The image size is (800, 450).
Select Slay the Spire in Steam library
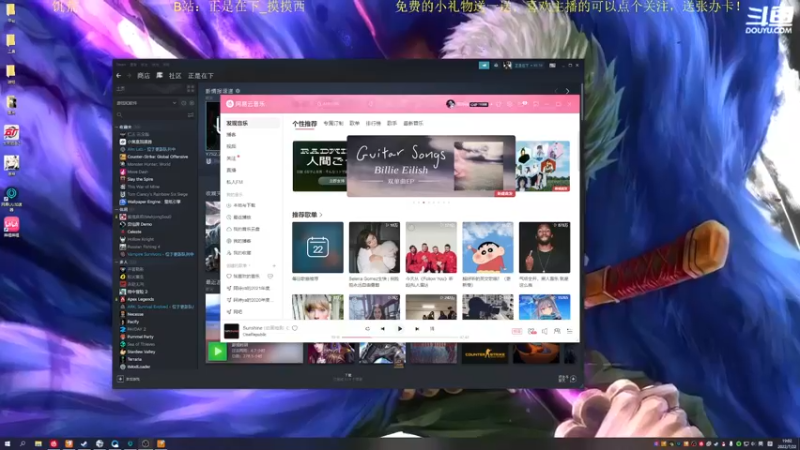[140, 179]
